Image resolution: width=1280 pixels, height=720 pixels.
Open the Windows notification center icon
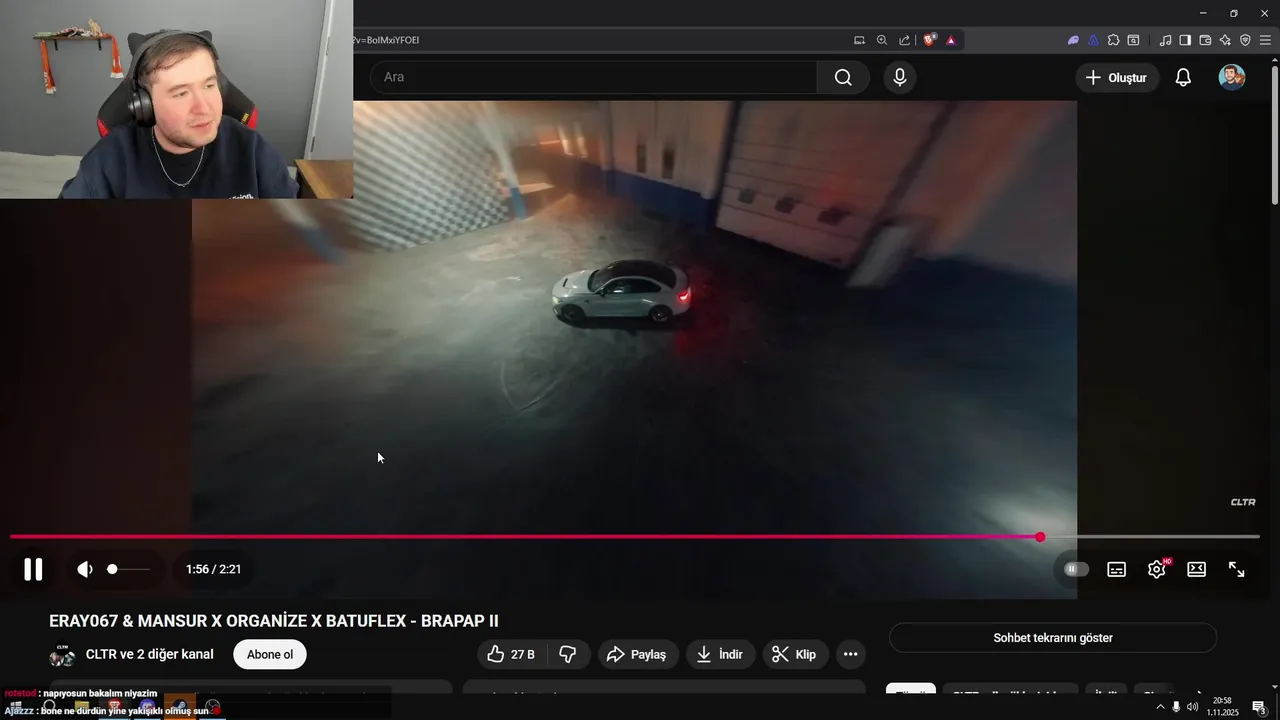(x=1260, y=707)
